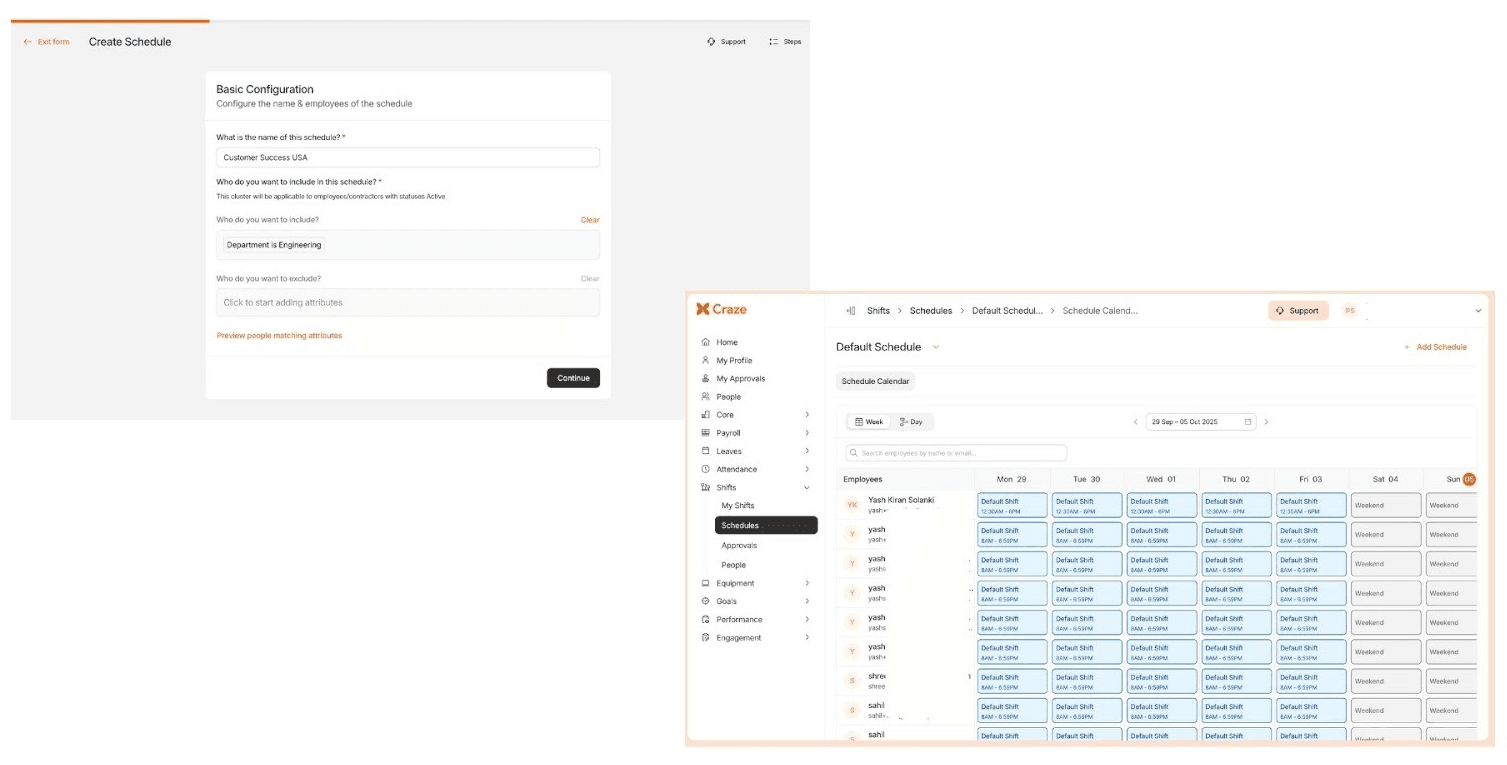This screenshot has width=1507, height=765.
Task: Collapse the sidebar toggle icon
Action: tap(850, 311)
